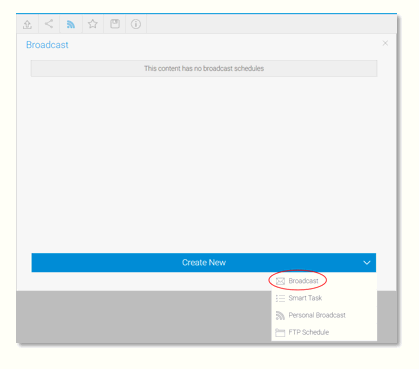
Task: Click the blue broadcast feed toolbar icon
Action: (x=71, y=24)
